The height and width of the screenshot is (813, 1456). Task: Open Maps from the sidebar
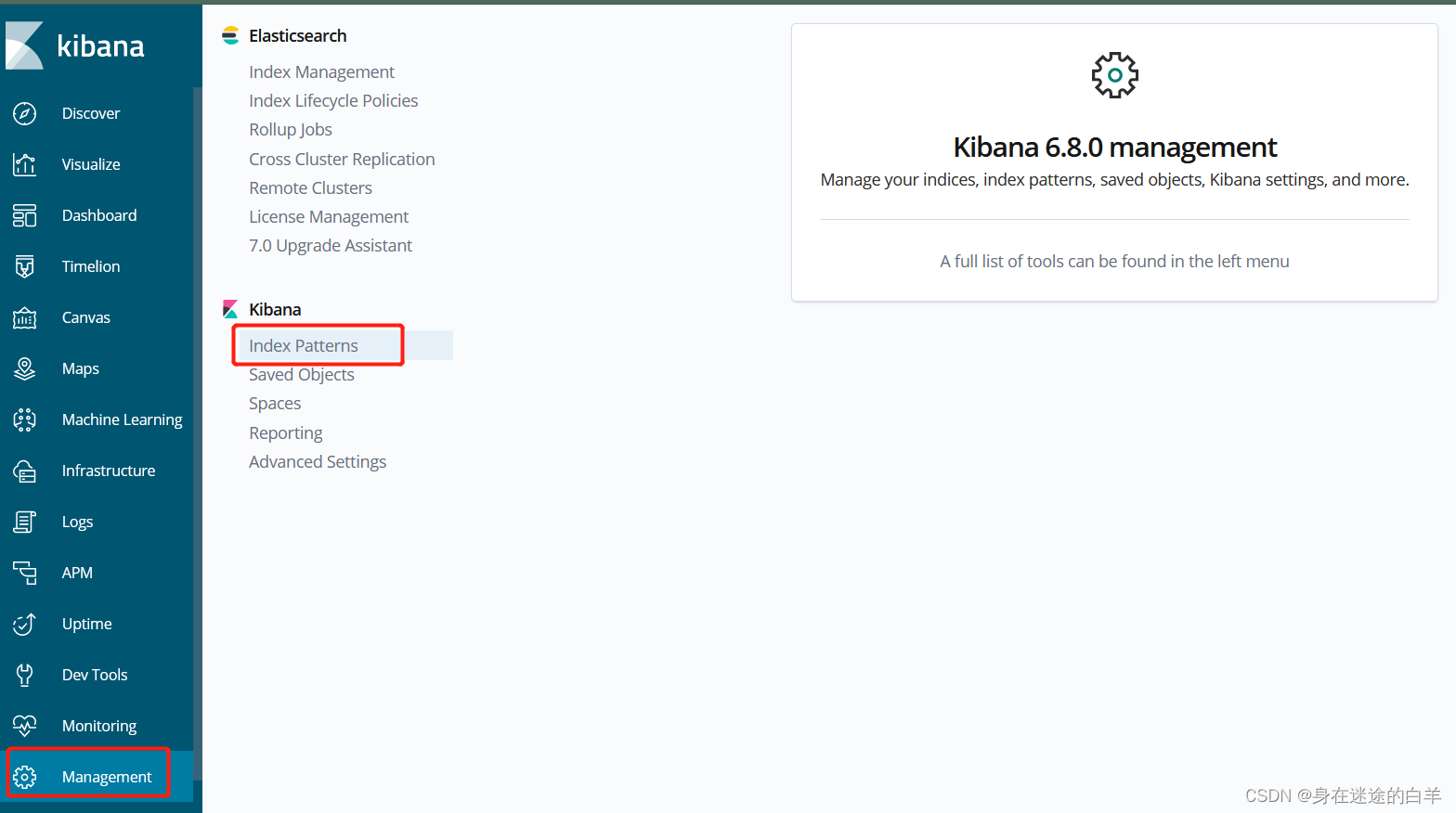pyautogui.click(x=81, y=368)
